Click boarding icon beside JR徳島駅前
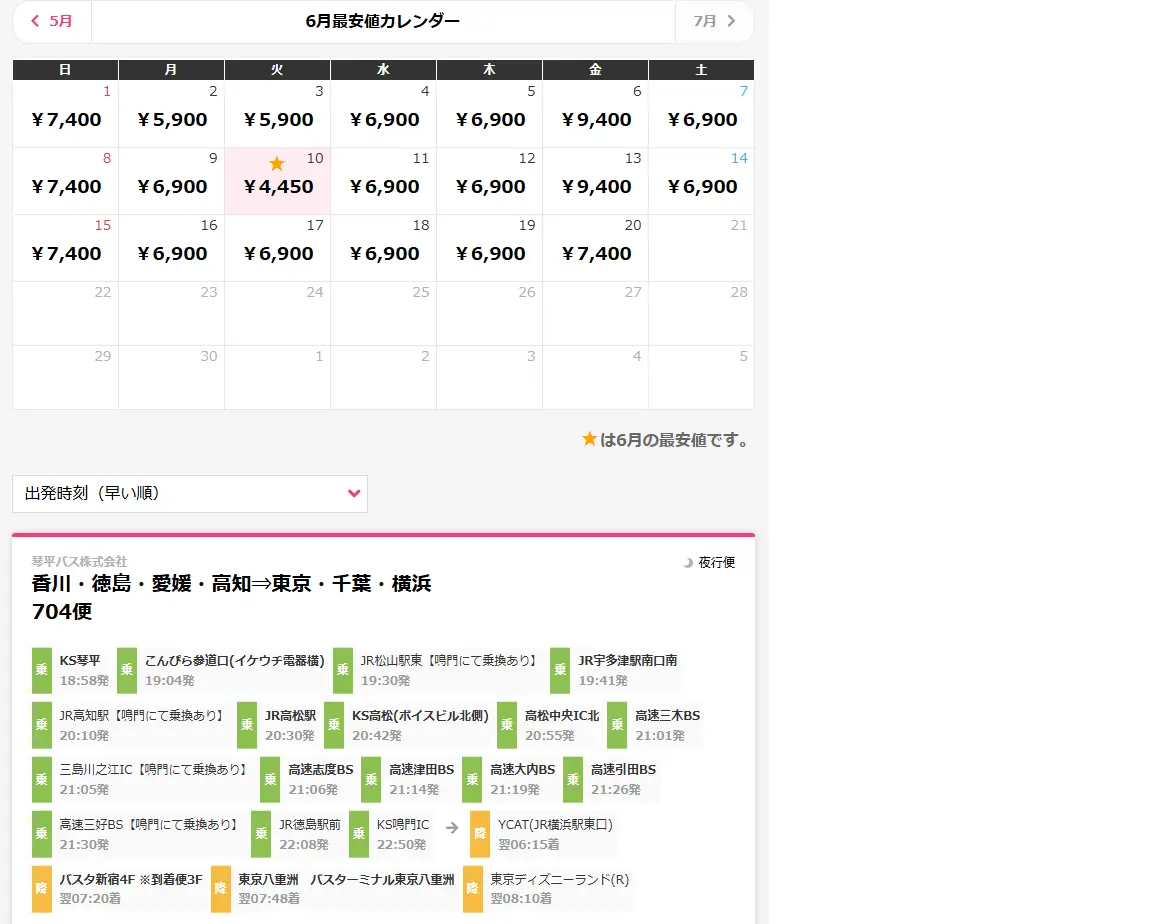 point(261,833)
